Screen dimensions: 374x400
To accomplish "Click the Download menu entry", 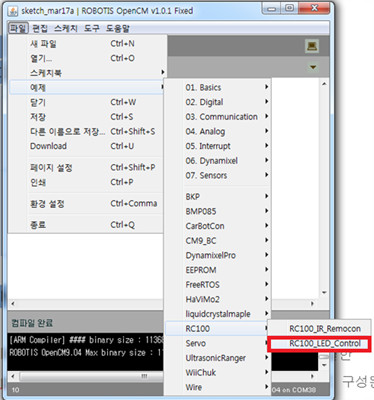I will [x=87, y=146].
